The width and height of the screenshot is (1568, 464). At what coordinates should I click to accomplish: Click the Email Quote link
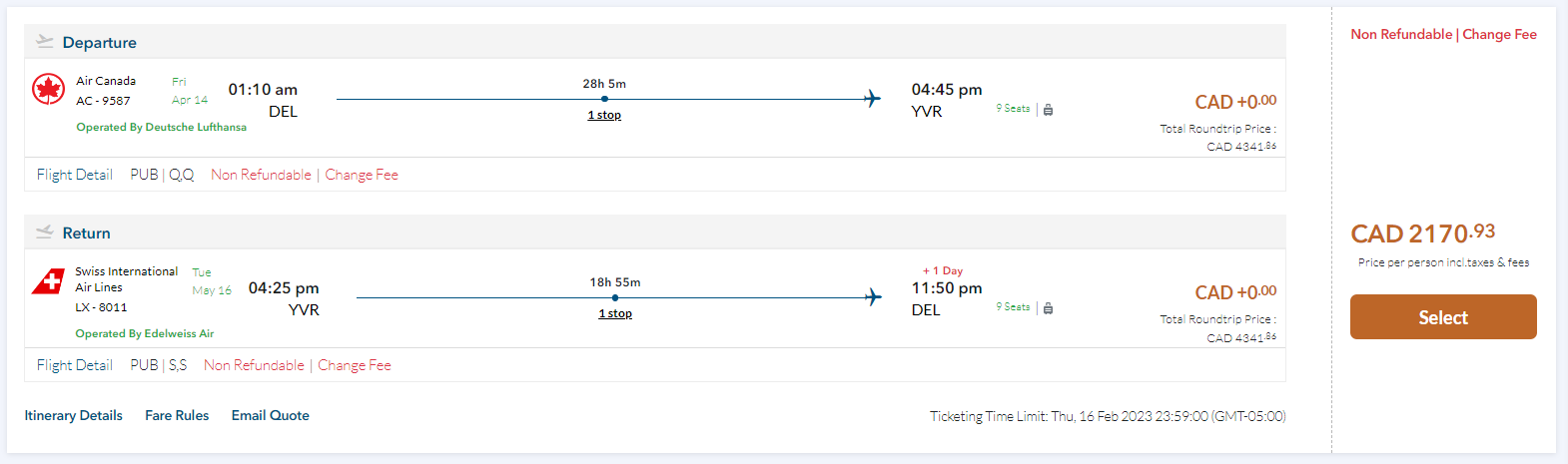[x=271, y=416]
